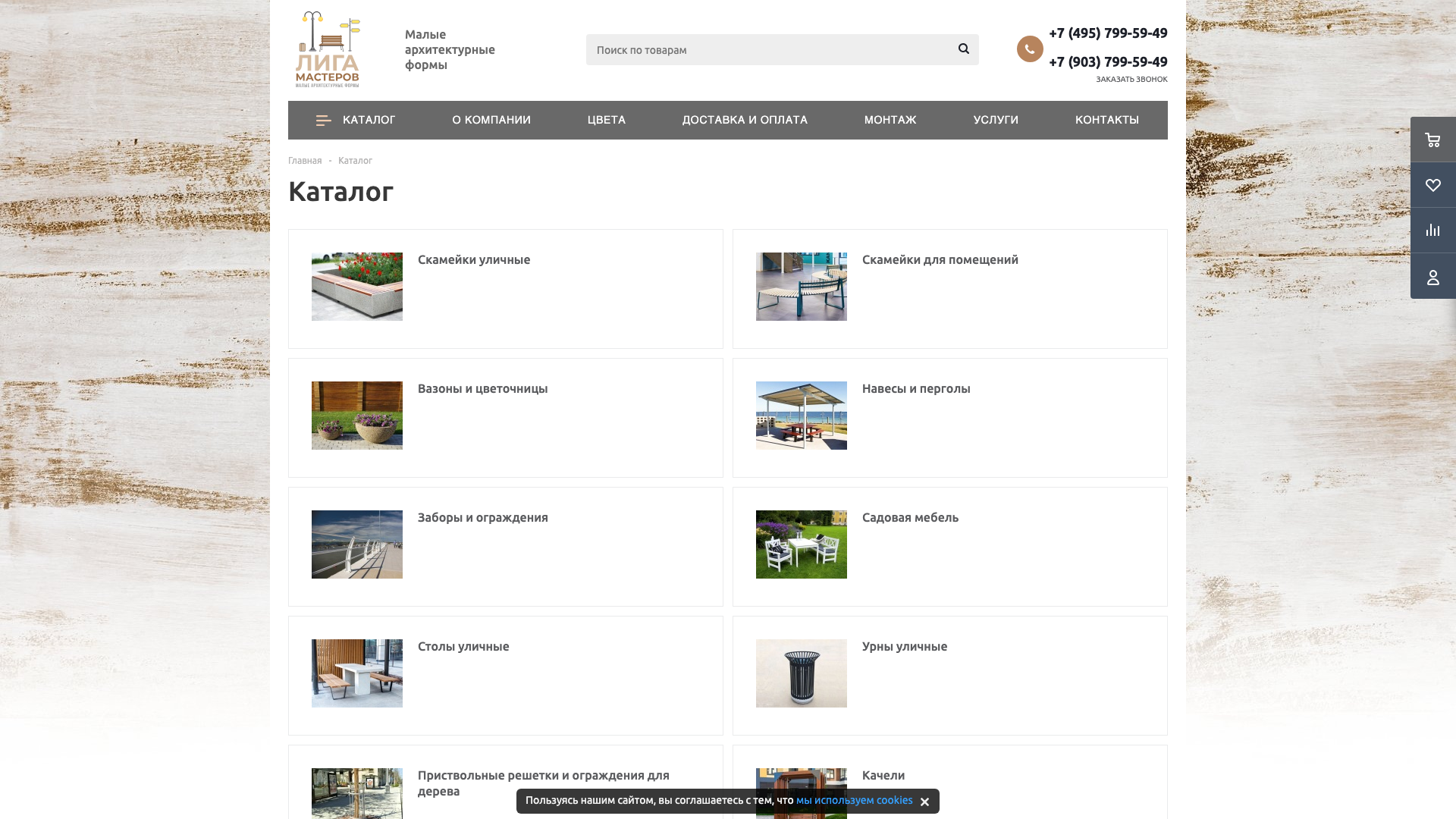Open Навесы и перголы category link
Image resolution: width=1456 pixels, height=819 pixels.
[x=916, y=389]
